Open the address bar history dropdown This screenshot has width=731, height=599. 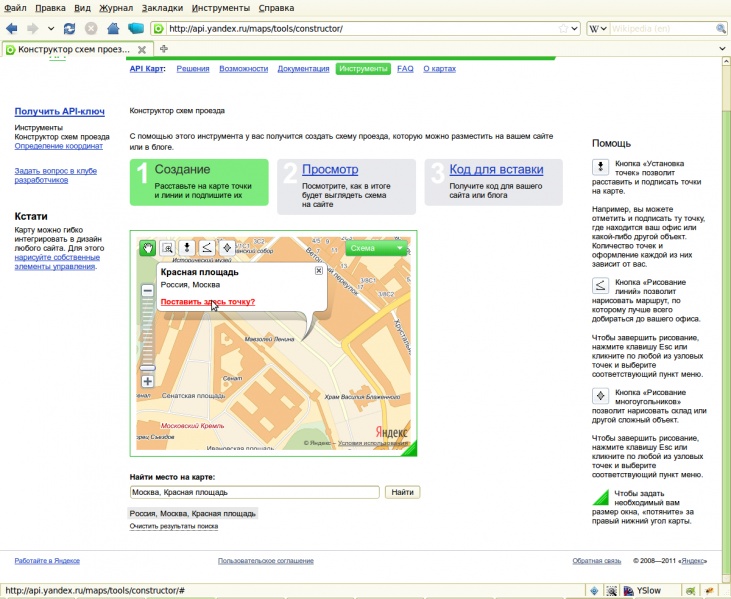tap(574, 28)
